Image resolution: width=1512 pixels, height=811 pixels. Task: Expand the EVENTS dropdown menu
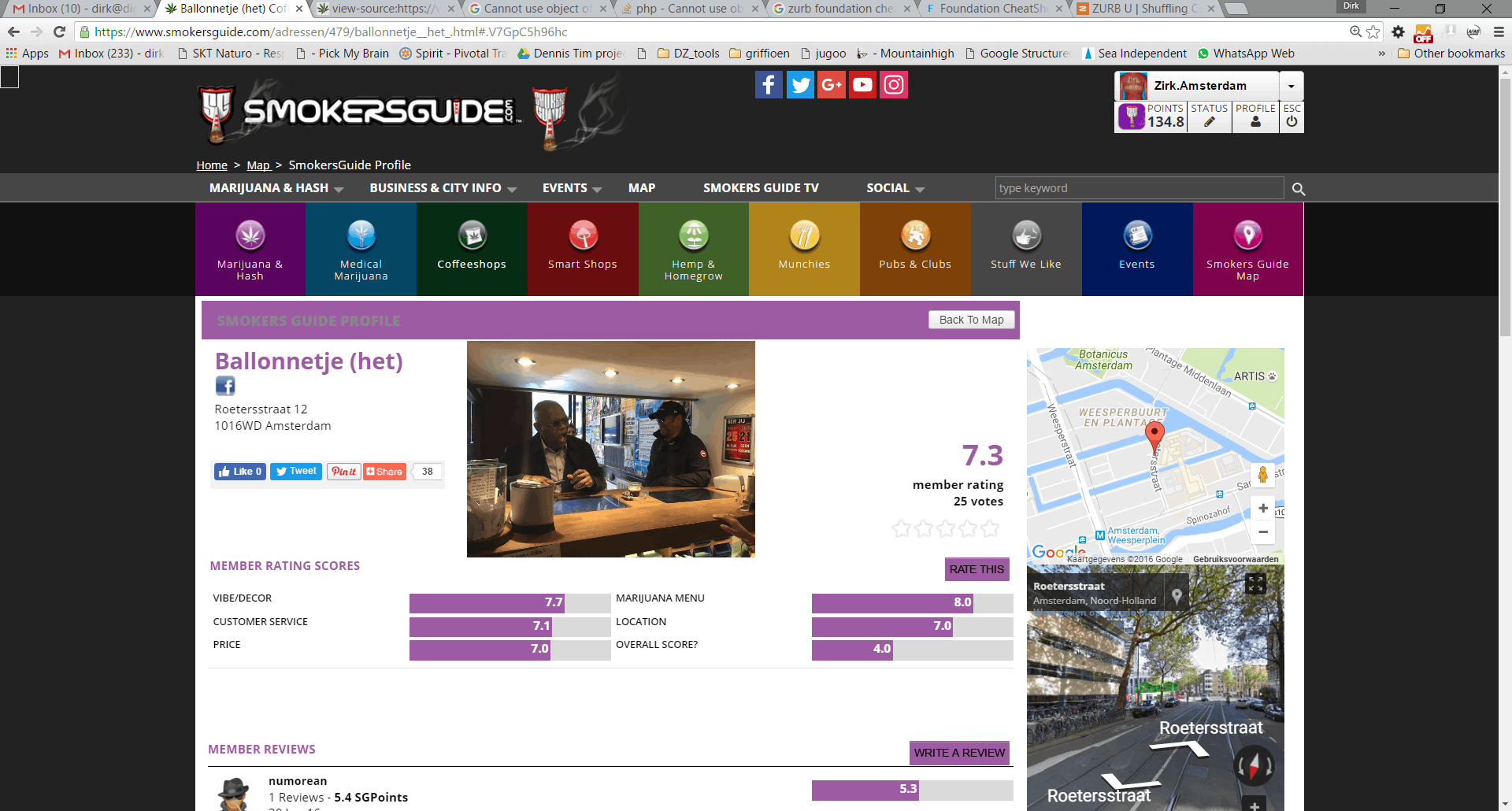tap(573, 188)
